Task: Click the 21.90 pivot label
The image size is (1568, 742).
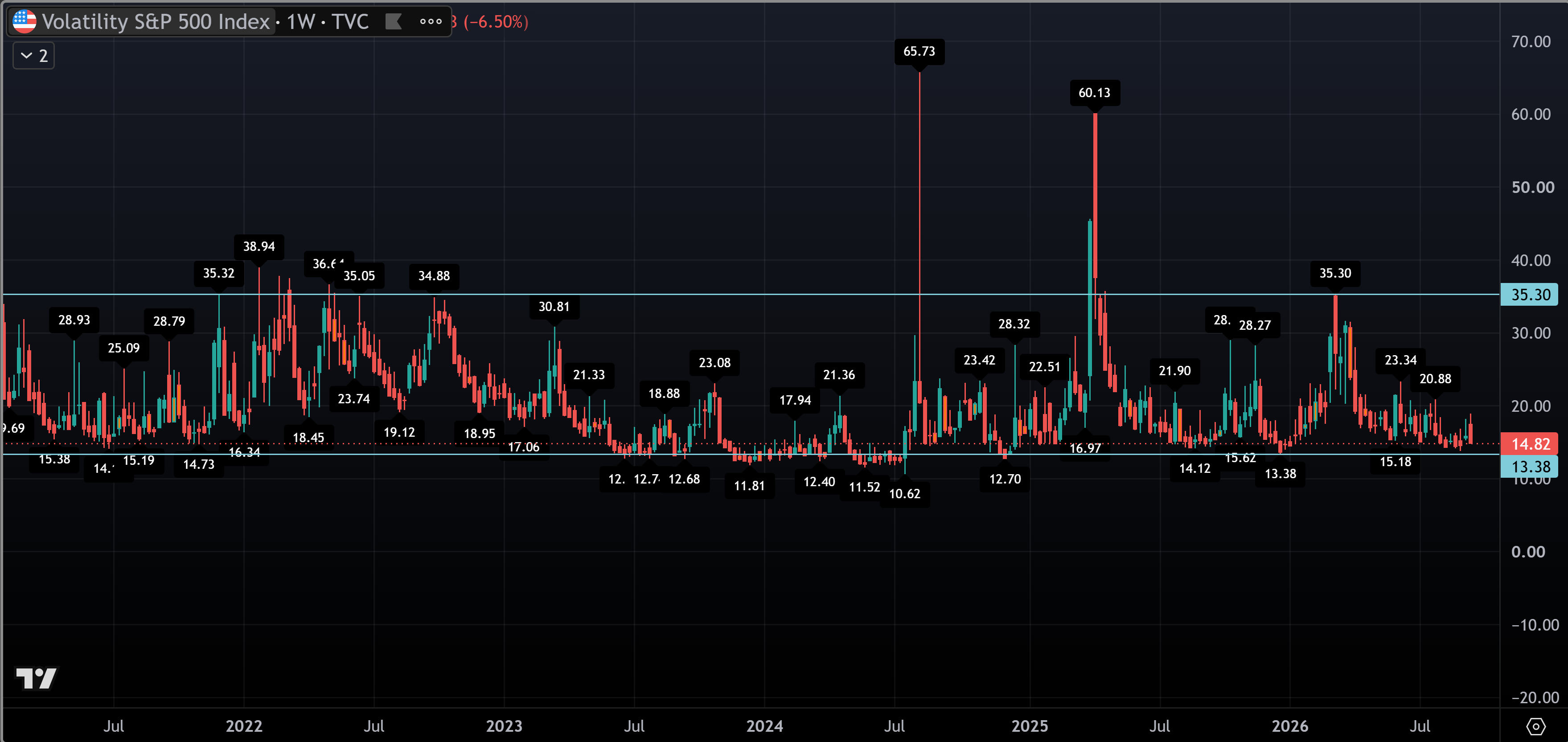Action: (1175, 371)
